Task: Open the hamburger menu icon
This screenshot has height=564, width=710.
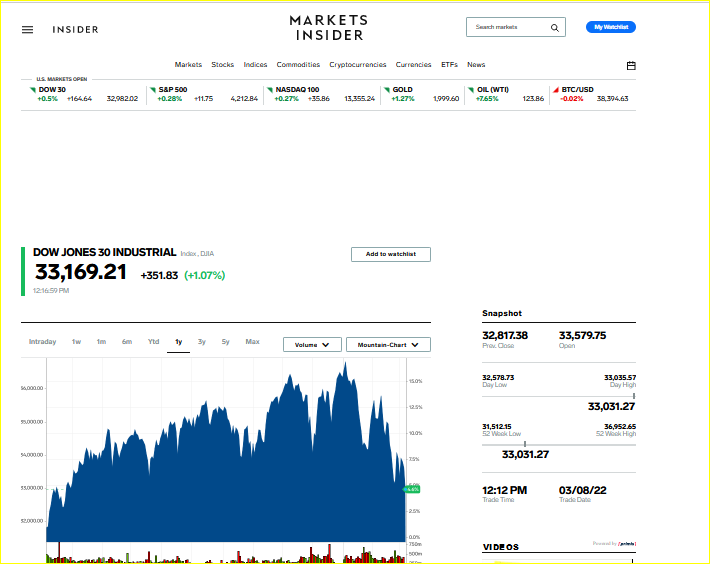Action: pos(28,29)
